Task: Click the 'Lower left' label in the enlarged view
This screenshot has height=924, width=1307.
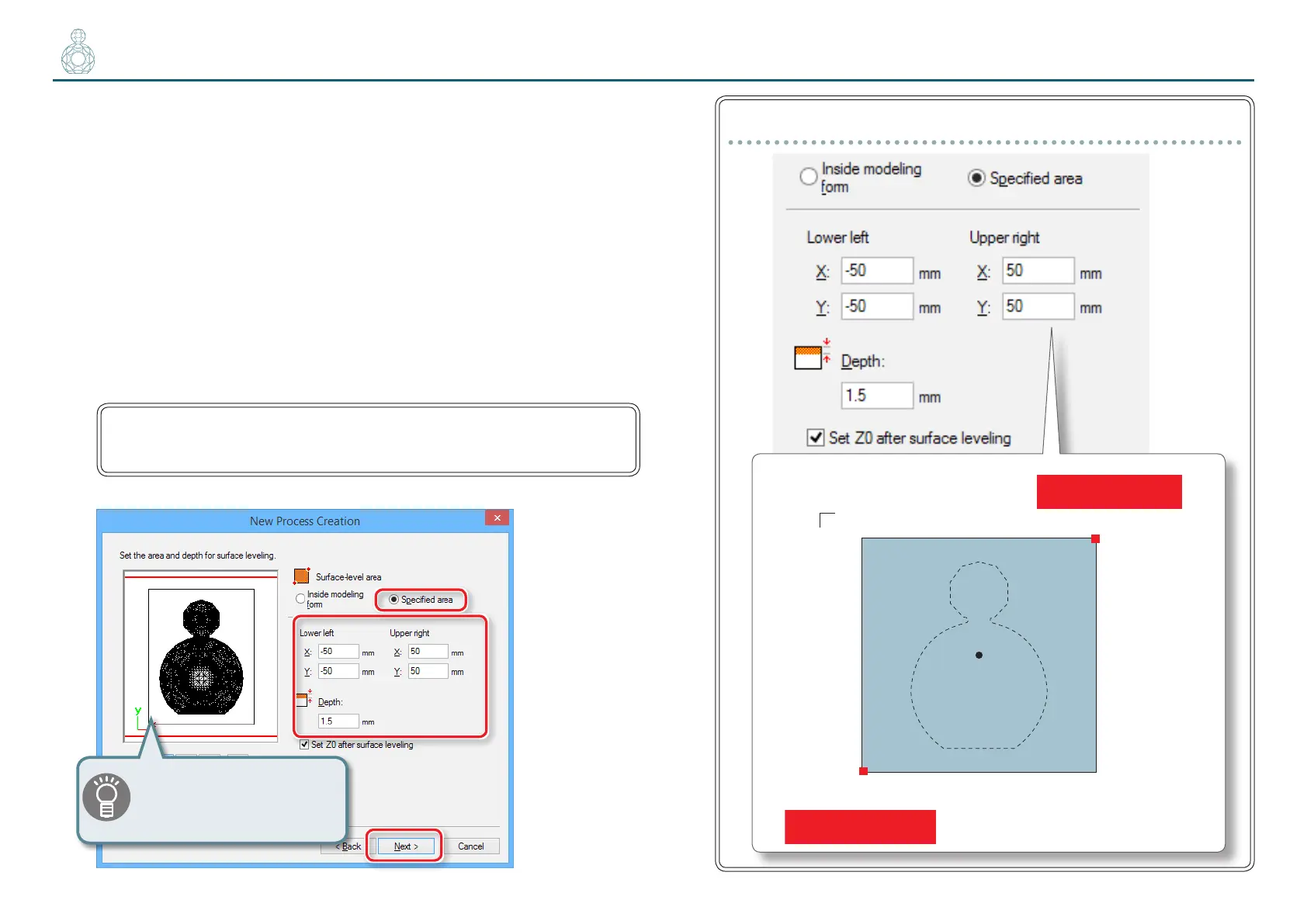Action: 837,237
